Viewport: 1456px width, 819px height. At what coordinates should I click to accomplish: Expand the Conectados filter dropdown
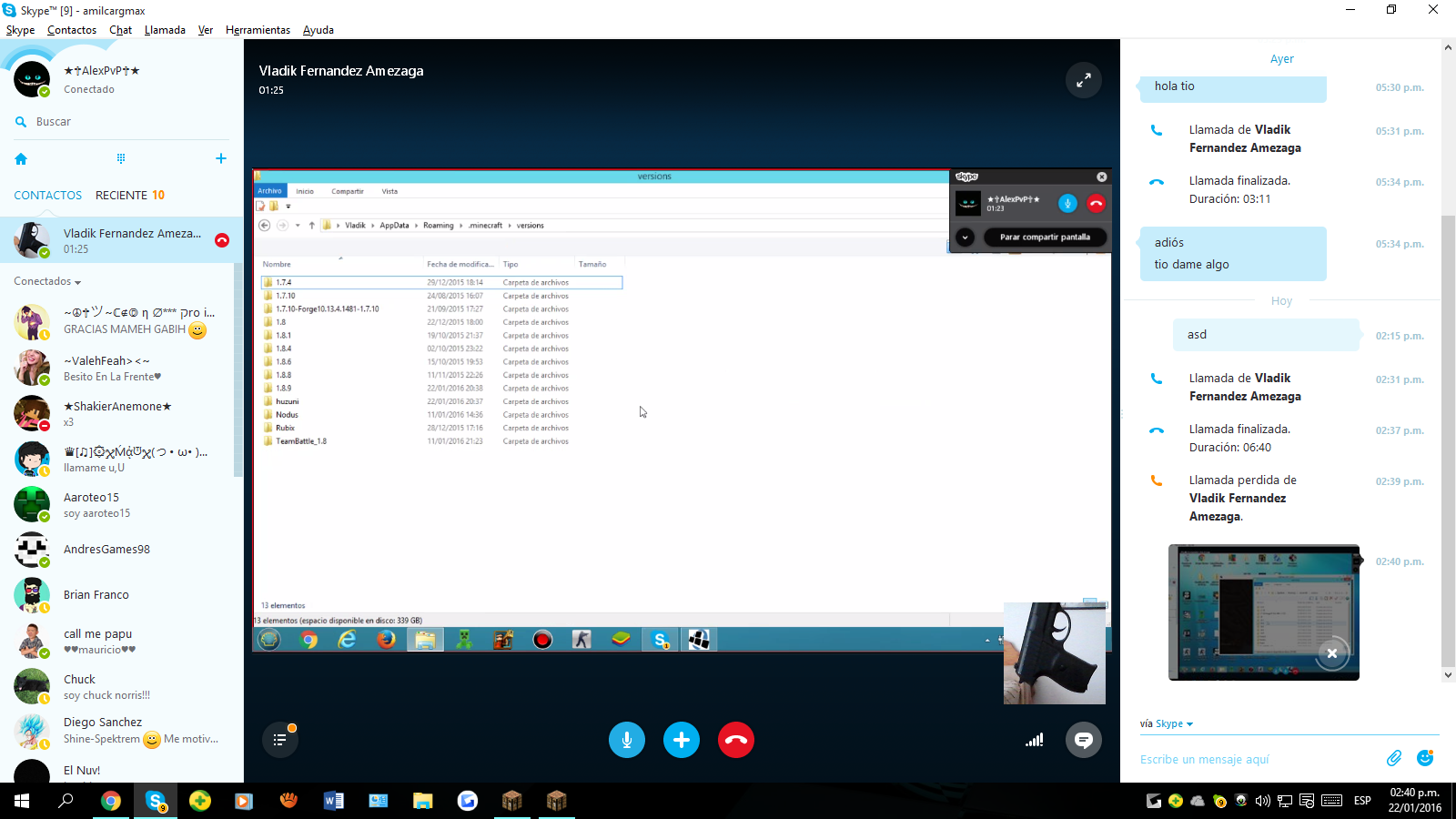(x=47, y=281)
